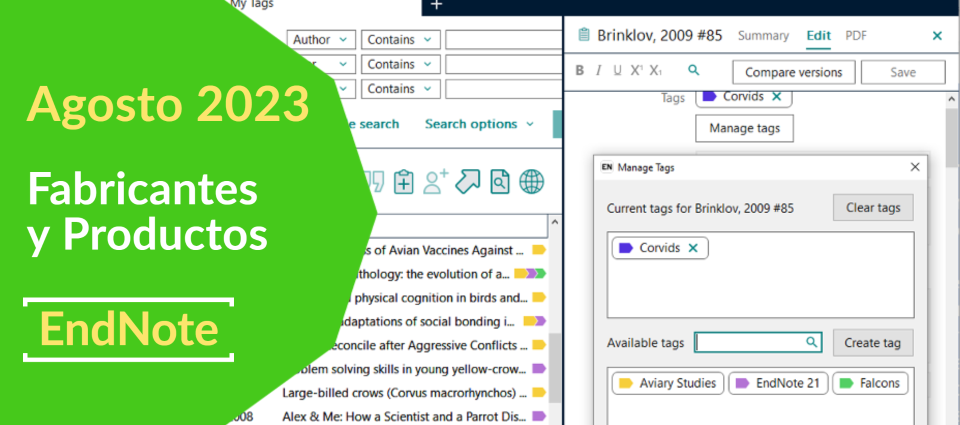Remove Corvids tag in Edit panel Tags field
Image resolution: width=960 pixels, height=425 pixels.
click(776, 96)
